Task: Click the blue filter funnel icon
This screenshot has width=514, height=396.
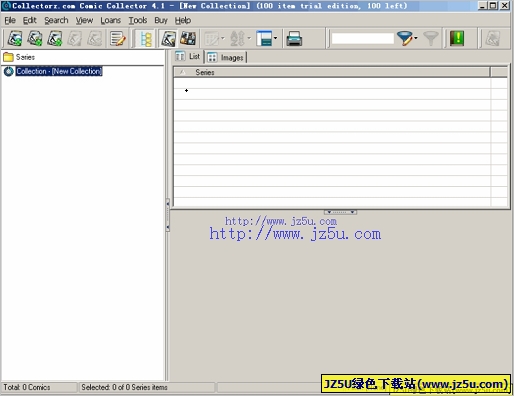Action: pos(404,39)
